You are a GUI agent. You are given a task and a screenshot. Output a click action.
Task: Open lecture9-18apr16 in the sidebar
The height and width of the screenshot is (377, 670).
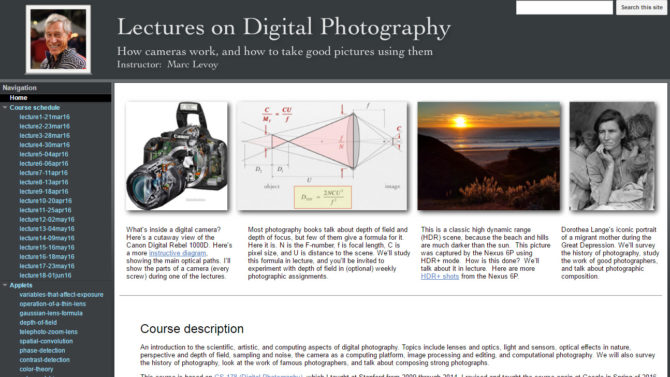pos(44,191)
